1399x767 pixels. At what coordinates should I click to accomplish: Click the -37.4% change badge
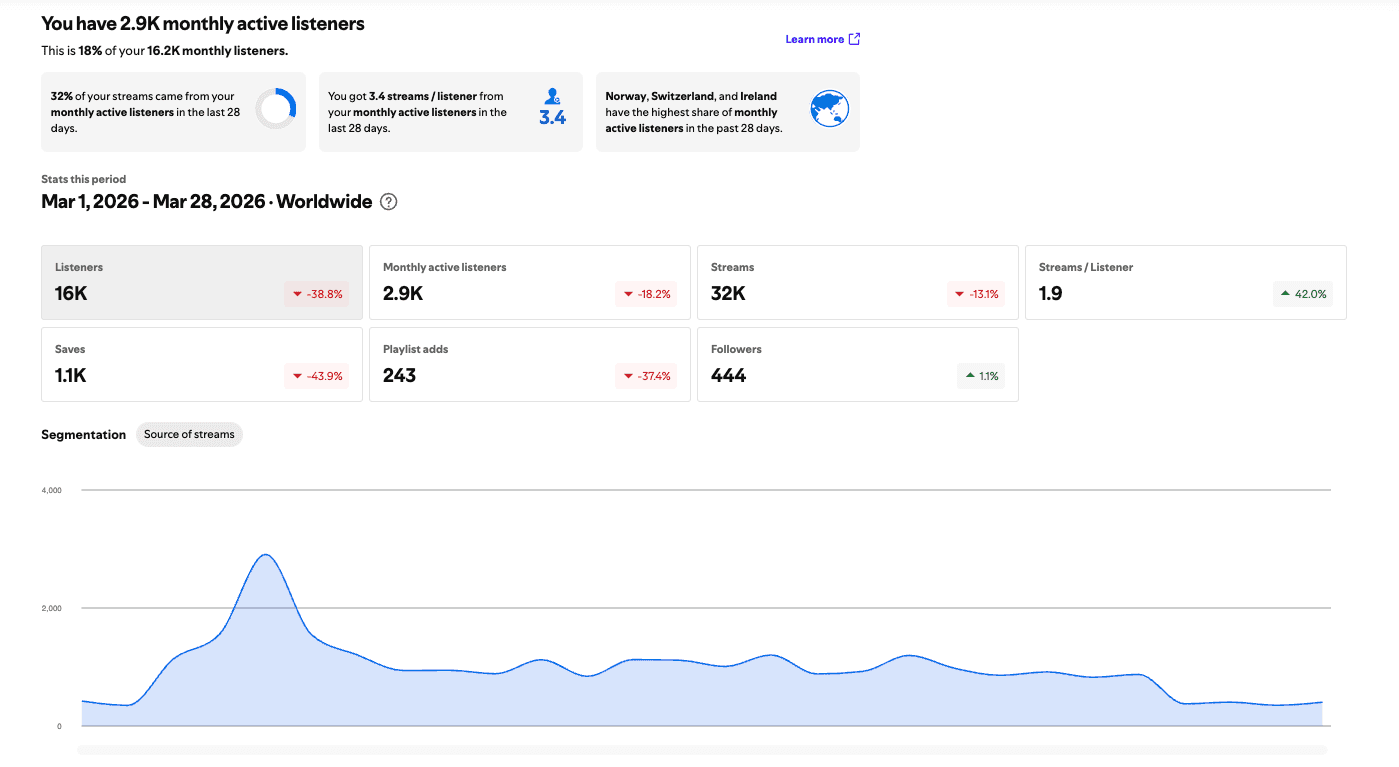click(x=646, y=376)
